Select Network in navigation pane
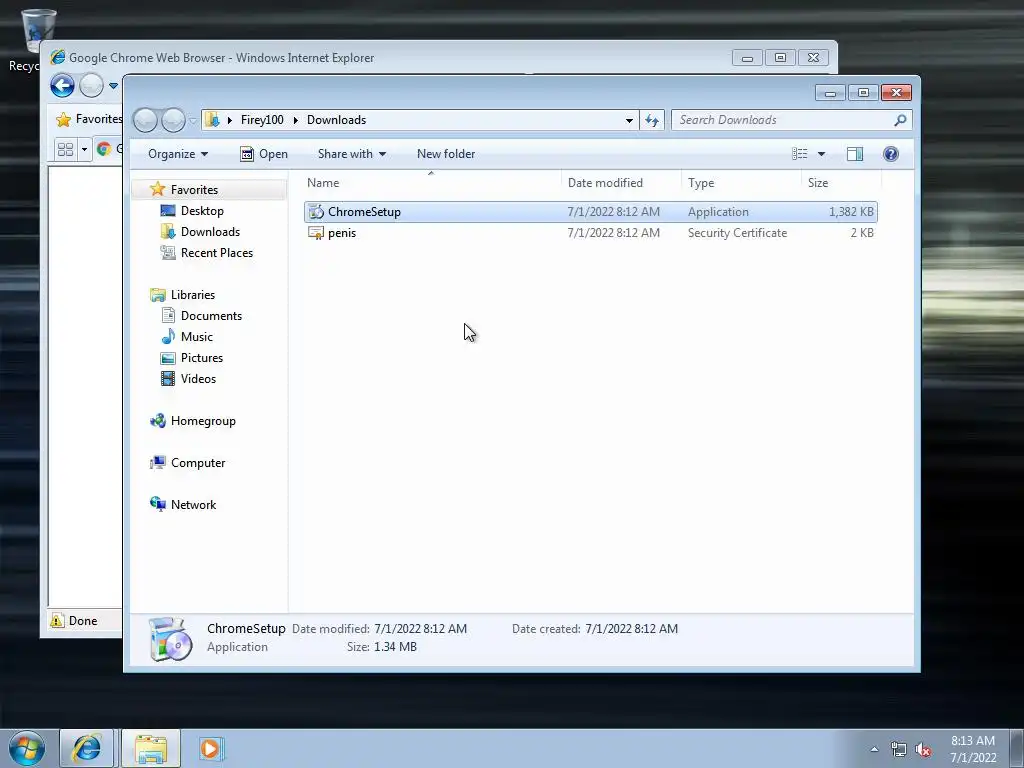This screenshot has width=1024, height=768. [x=193, y=505]
